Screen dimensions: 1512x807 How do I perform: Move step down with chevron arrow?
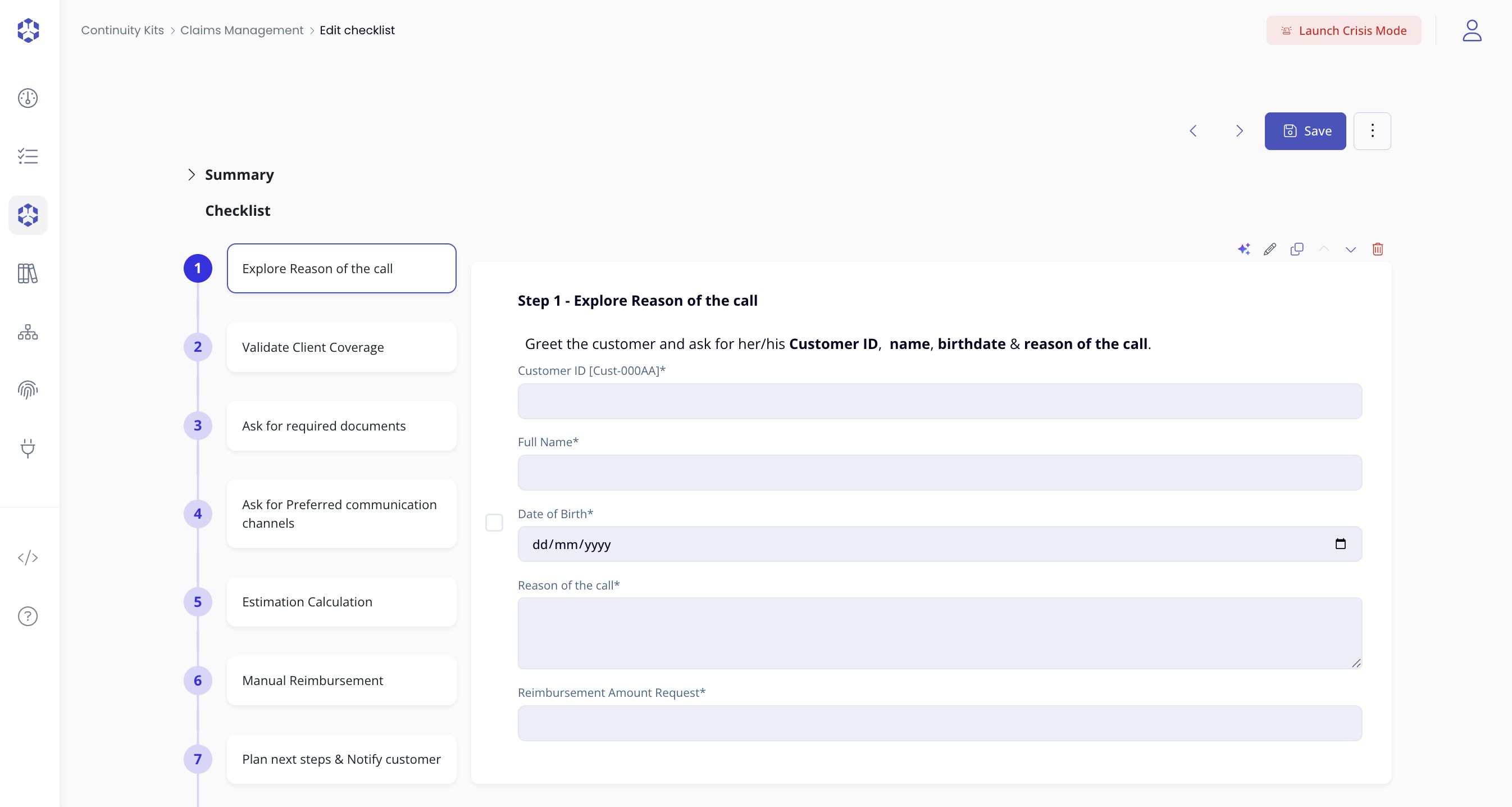pyautogui.click(x=1351, y=249)
